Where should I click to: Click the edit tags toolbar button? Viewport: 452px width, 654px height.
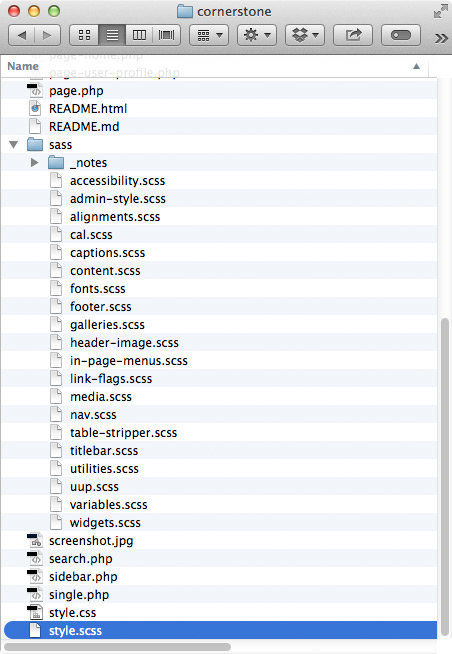[x=401, y=35]
